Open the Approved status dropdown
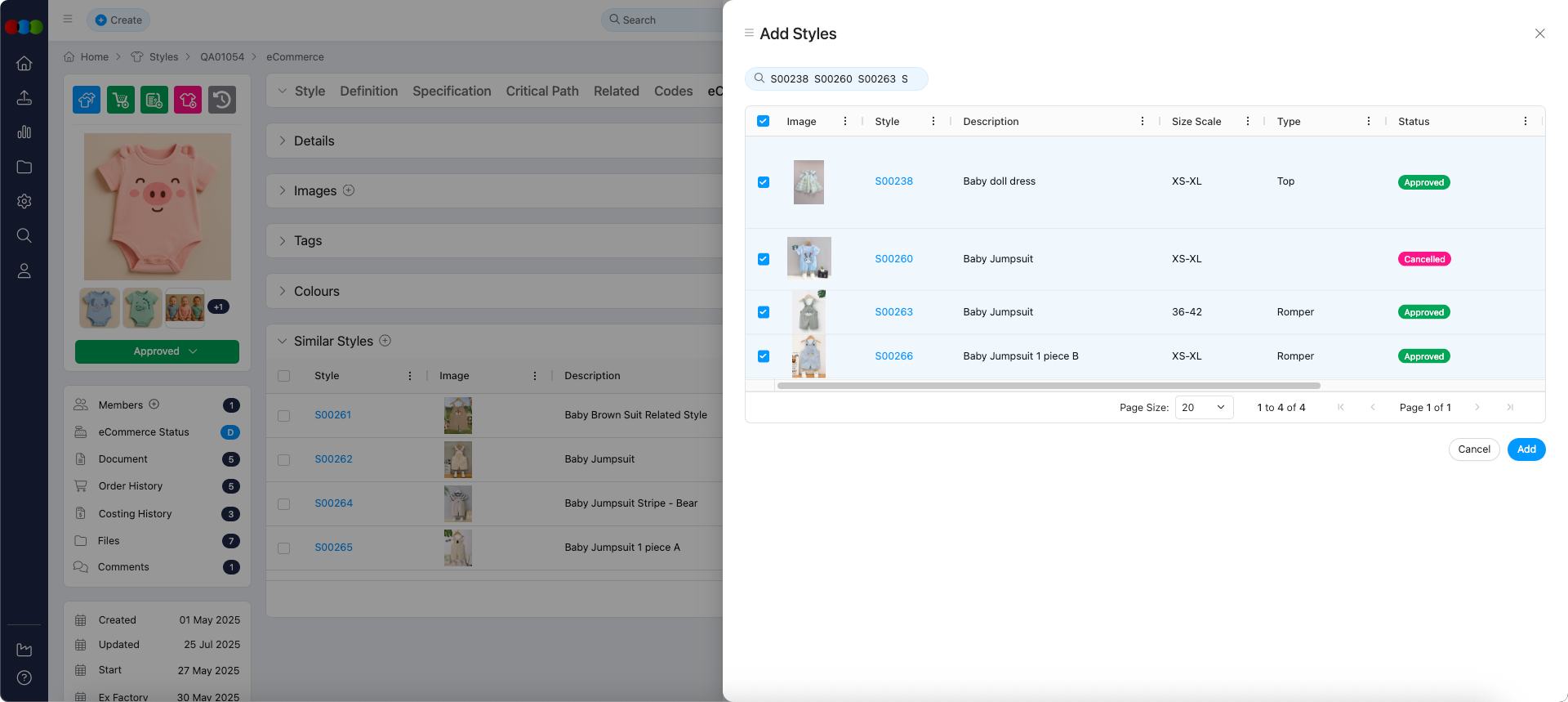 [x=157, y=351]
